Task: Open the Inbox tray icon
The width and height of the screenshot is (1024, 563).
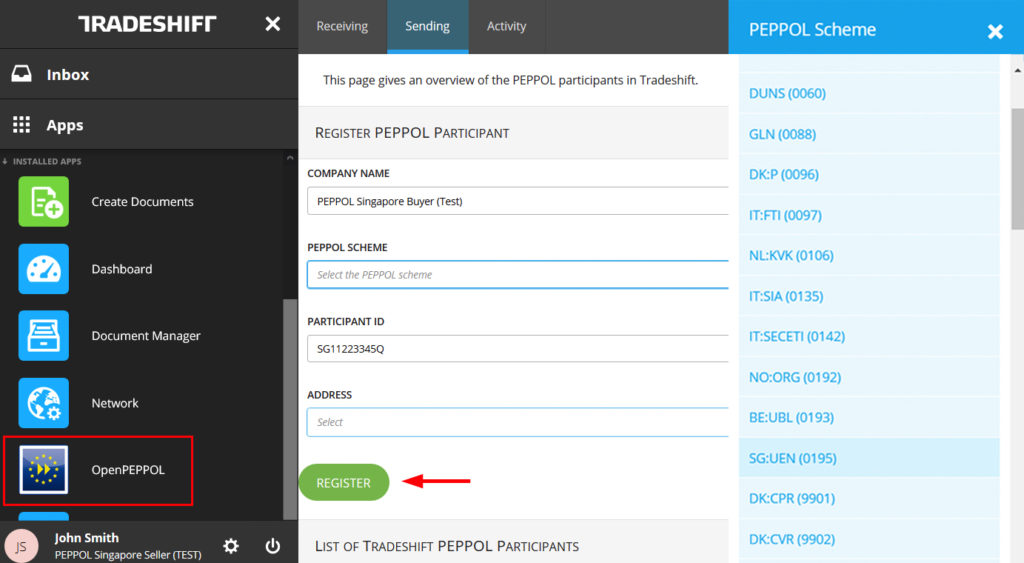Action: point(21,74)
